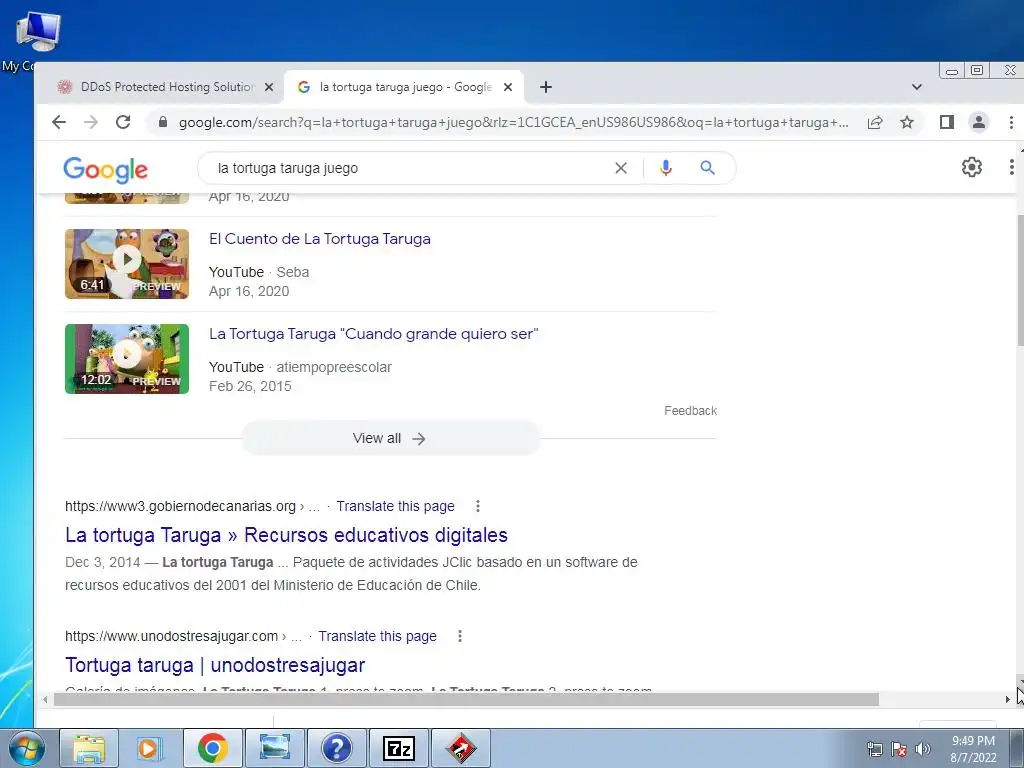Image resolution: width=1024 pixels, height=768 pixels.
Task: Click the Google search magnifier button
Action: click(707, 168)
